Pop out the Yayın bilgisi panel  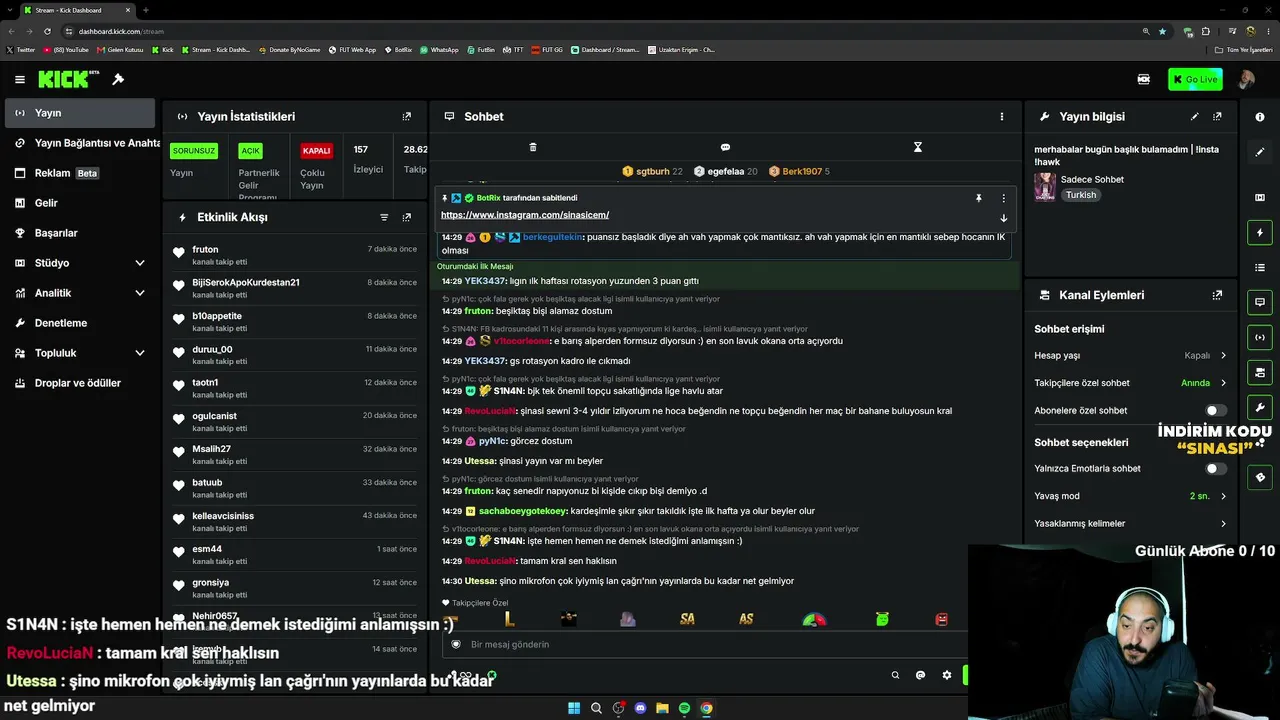(1217, 116)
